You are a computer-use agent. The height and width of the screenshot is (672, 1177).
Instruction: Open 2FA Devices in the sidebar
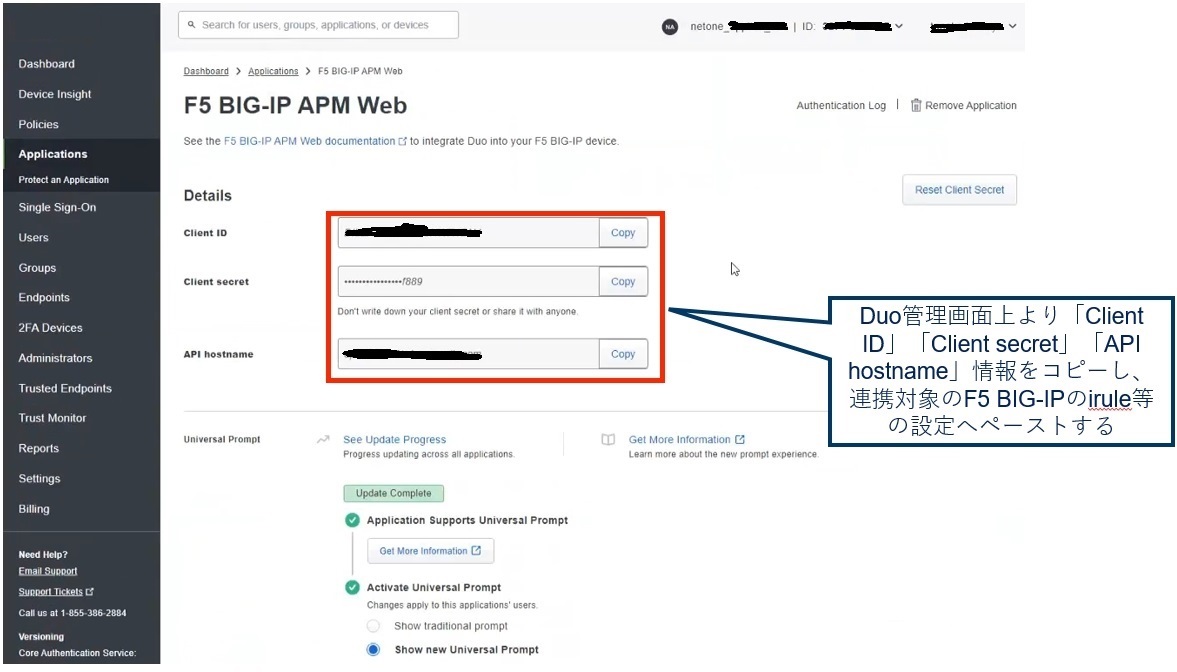[x=50, y=328]
